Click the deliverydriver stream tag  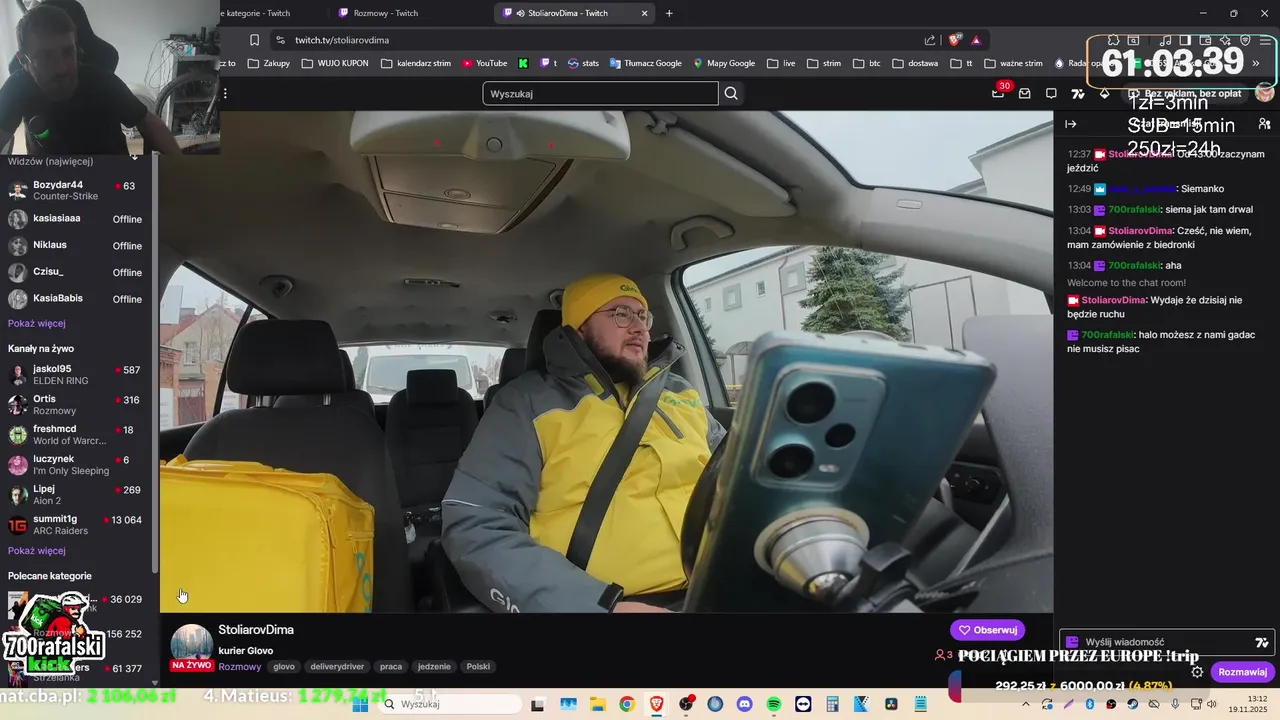pos(337,666)
